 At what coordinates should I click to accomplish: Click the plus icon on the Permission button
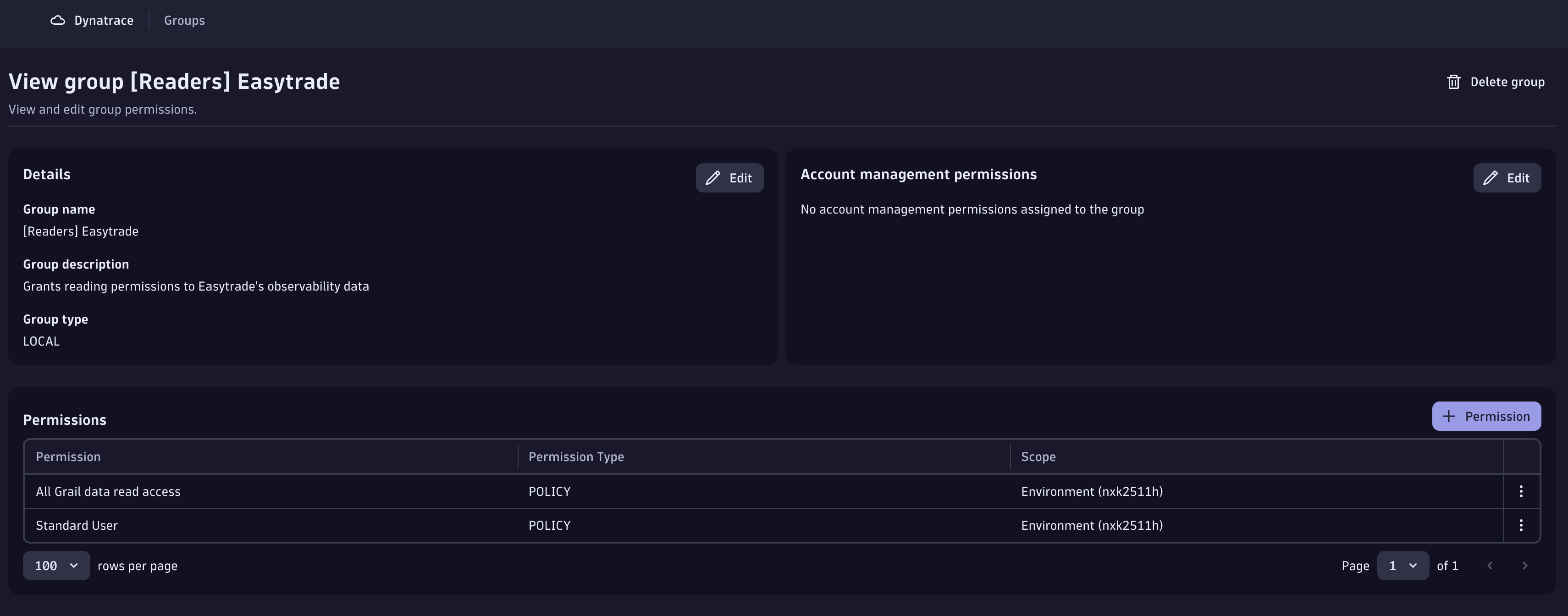pos(1449,416)
